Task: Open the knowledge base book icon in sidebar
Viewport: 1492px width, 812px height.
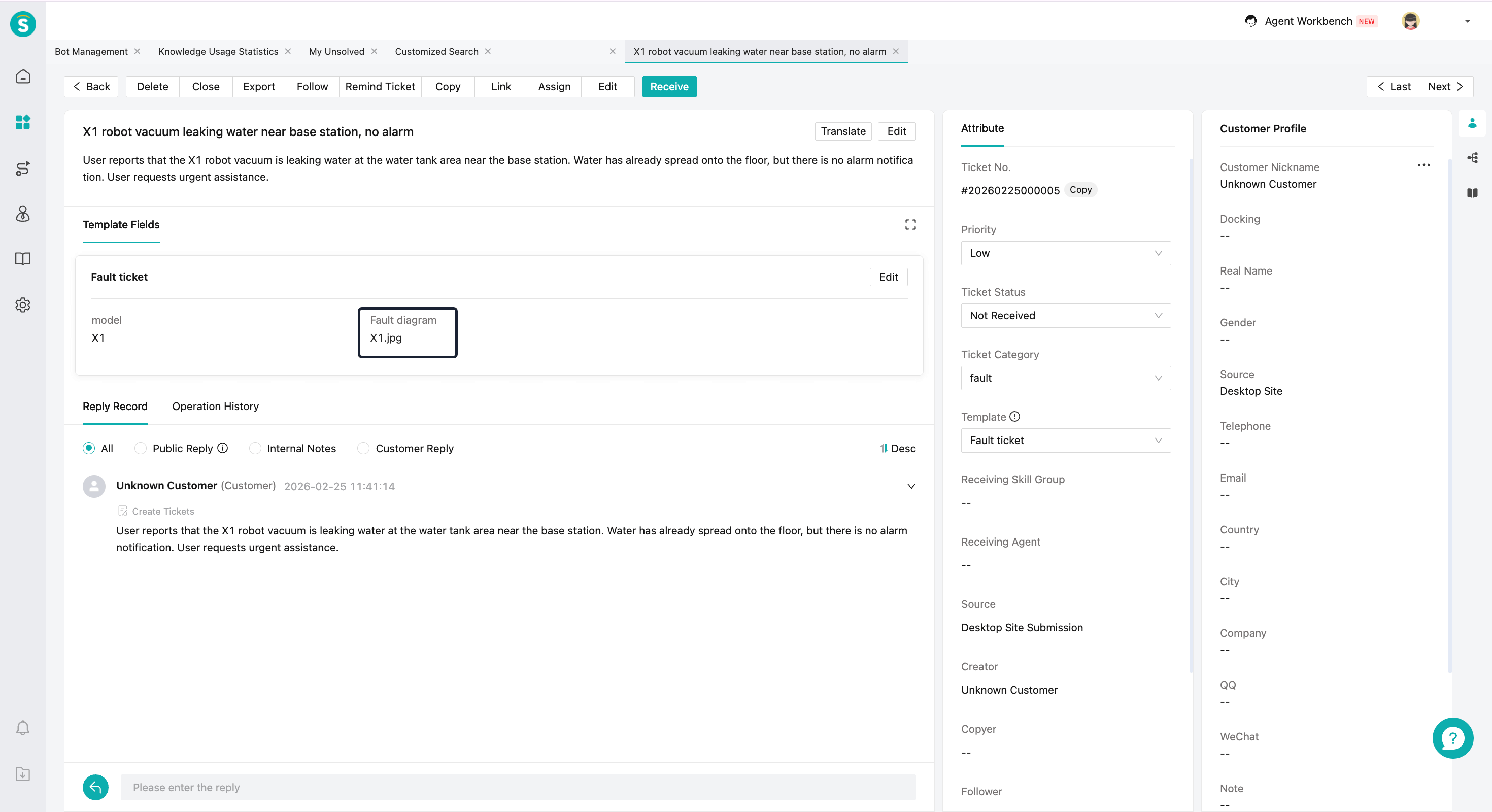Action: (23, 259)
